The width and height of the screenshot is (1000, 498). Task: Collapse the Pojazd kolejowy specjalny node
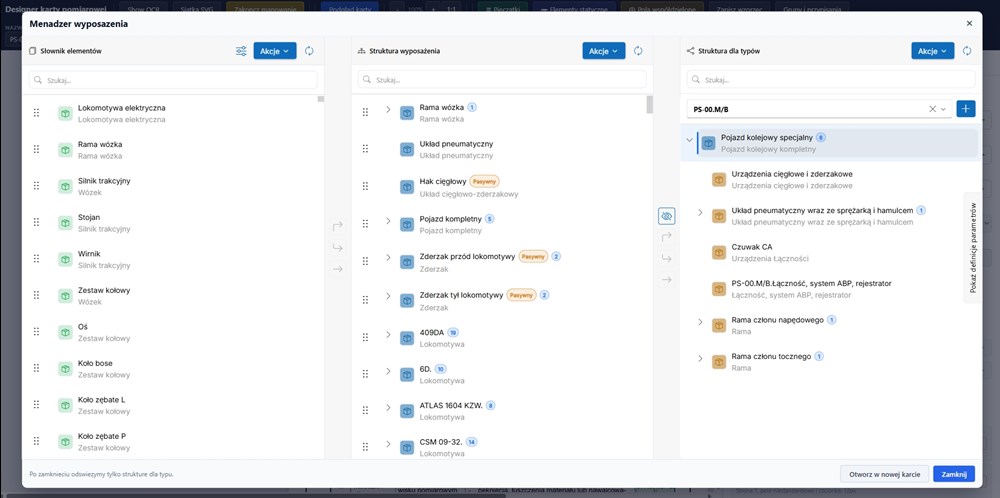(689, 142)
